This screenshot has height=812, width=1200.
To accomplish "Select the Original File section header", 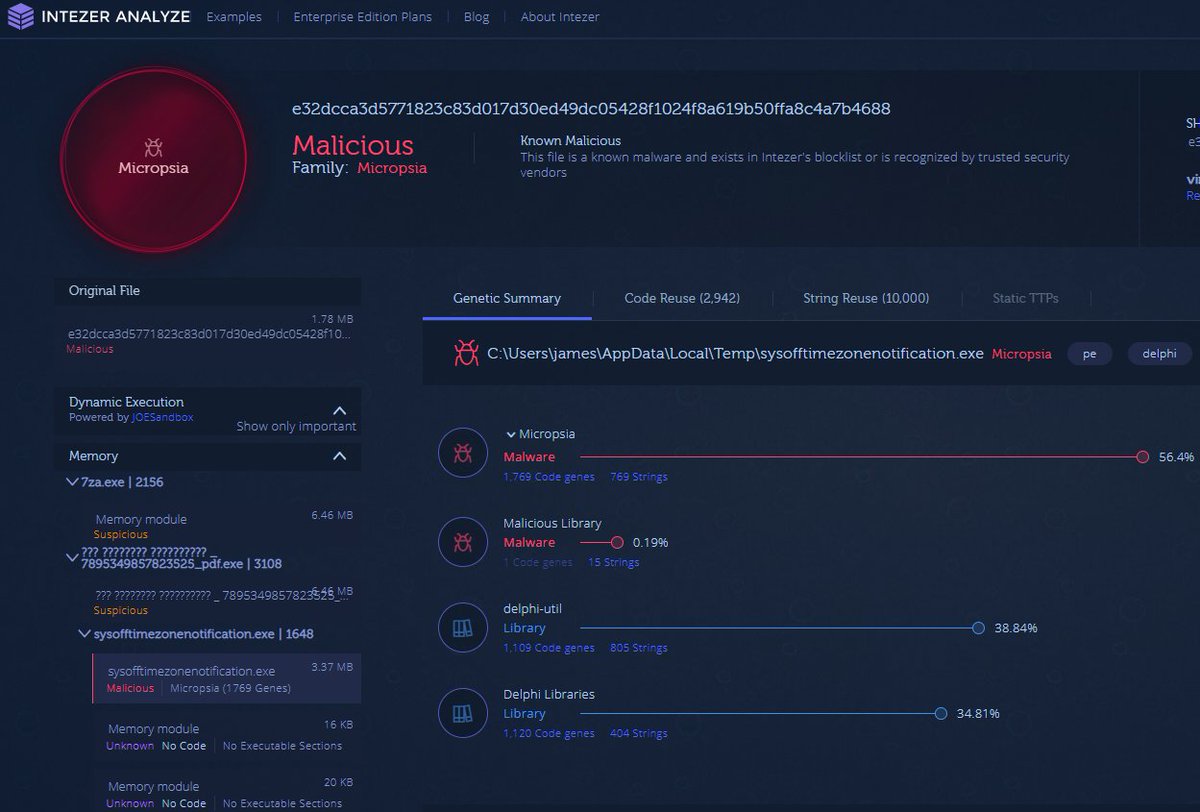I will (x=208, y=291).
